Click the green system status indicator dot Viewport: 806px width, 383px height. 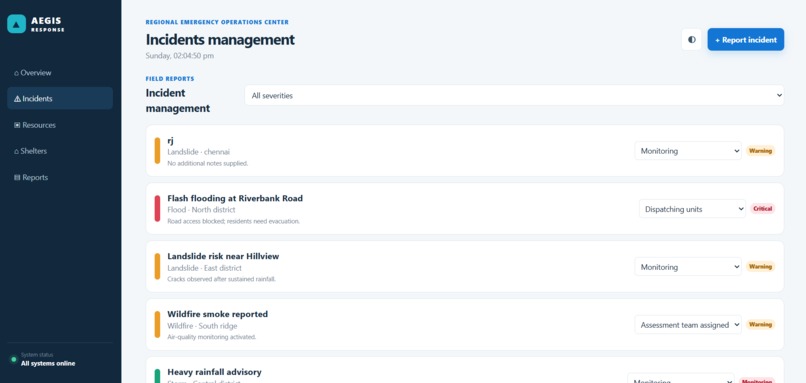[x=14, y=359]
